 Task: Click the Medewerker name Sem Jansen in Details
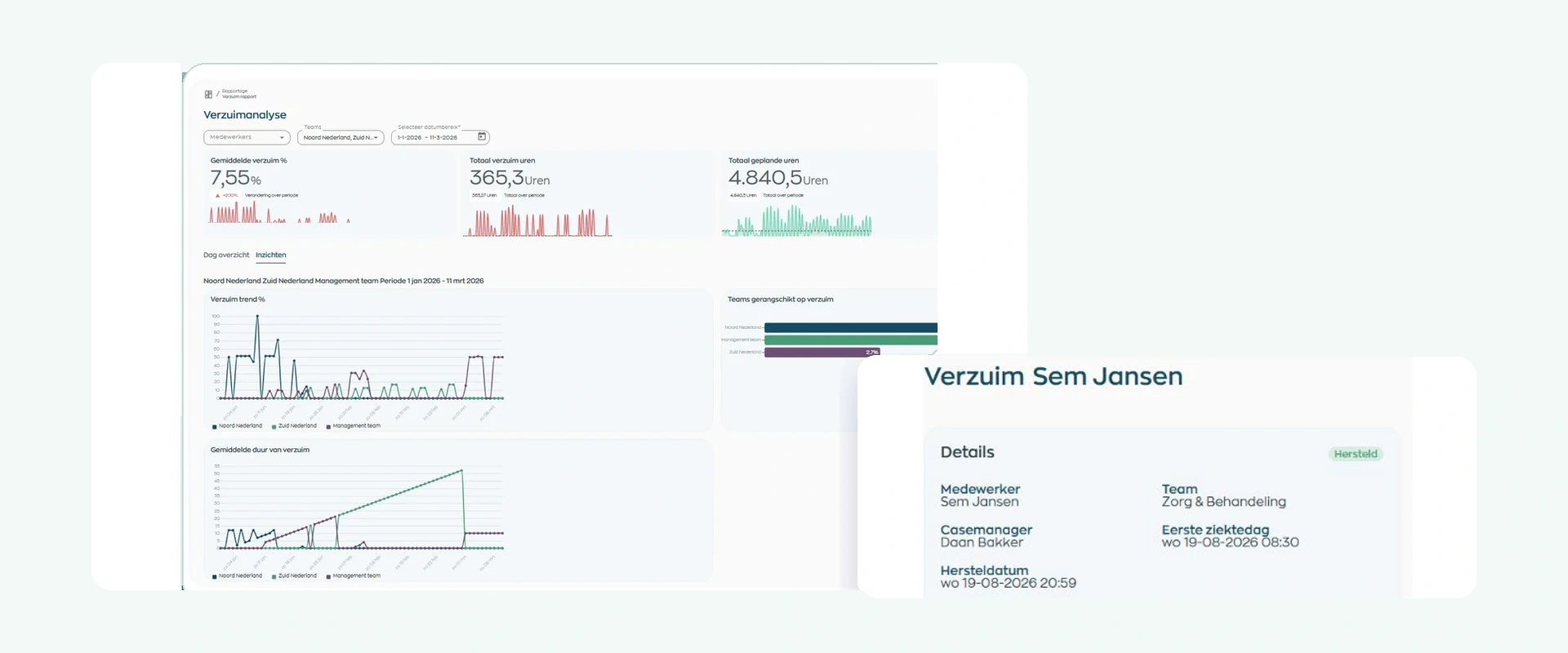979,502
